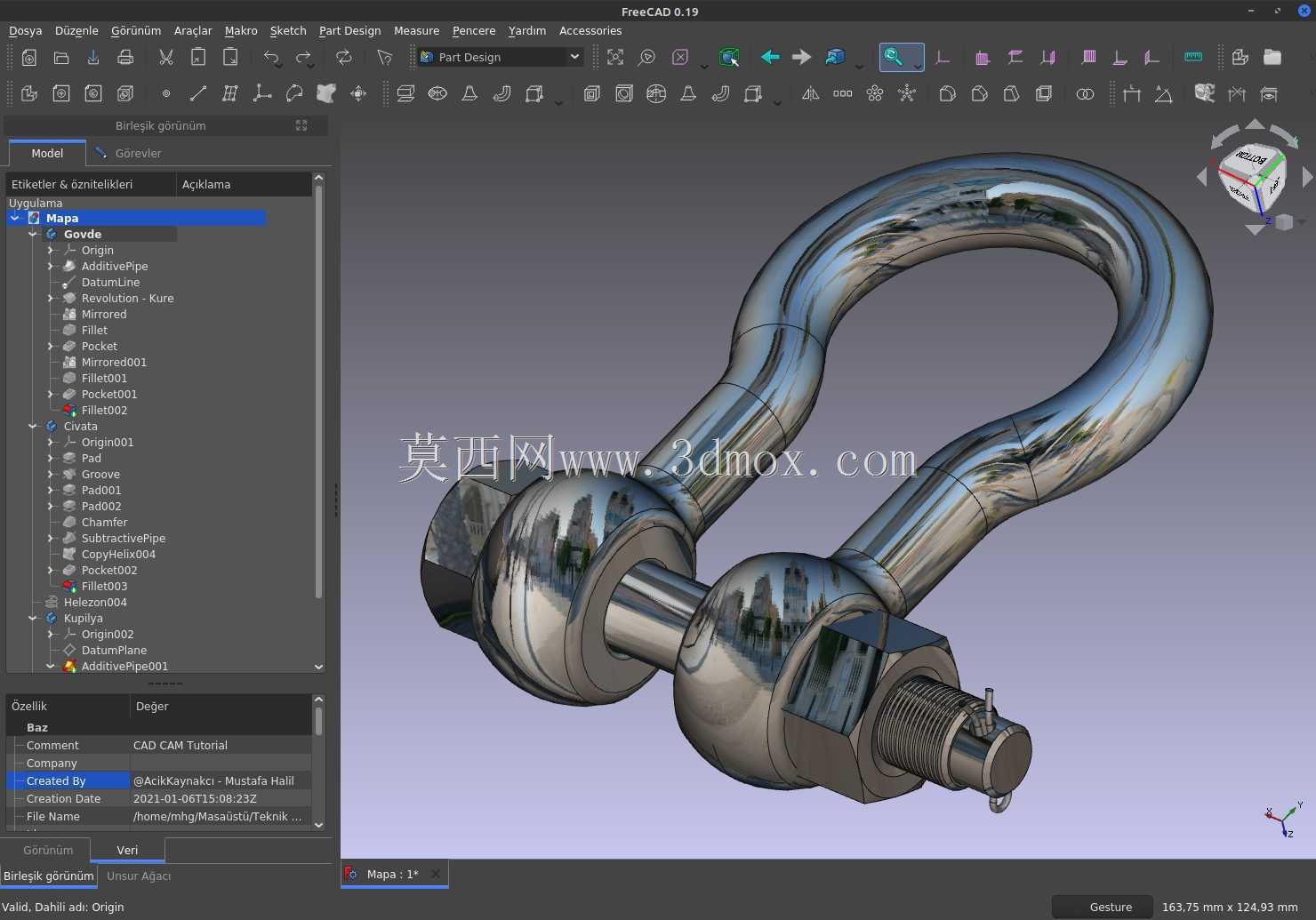Click the Local Coordinate System icon
The image size is (1316, 920).
click(x=262, y=93)
